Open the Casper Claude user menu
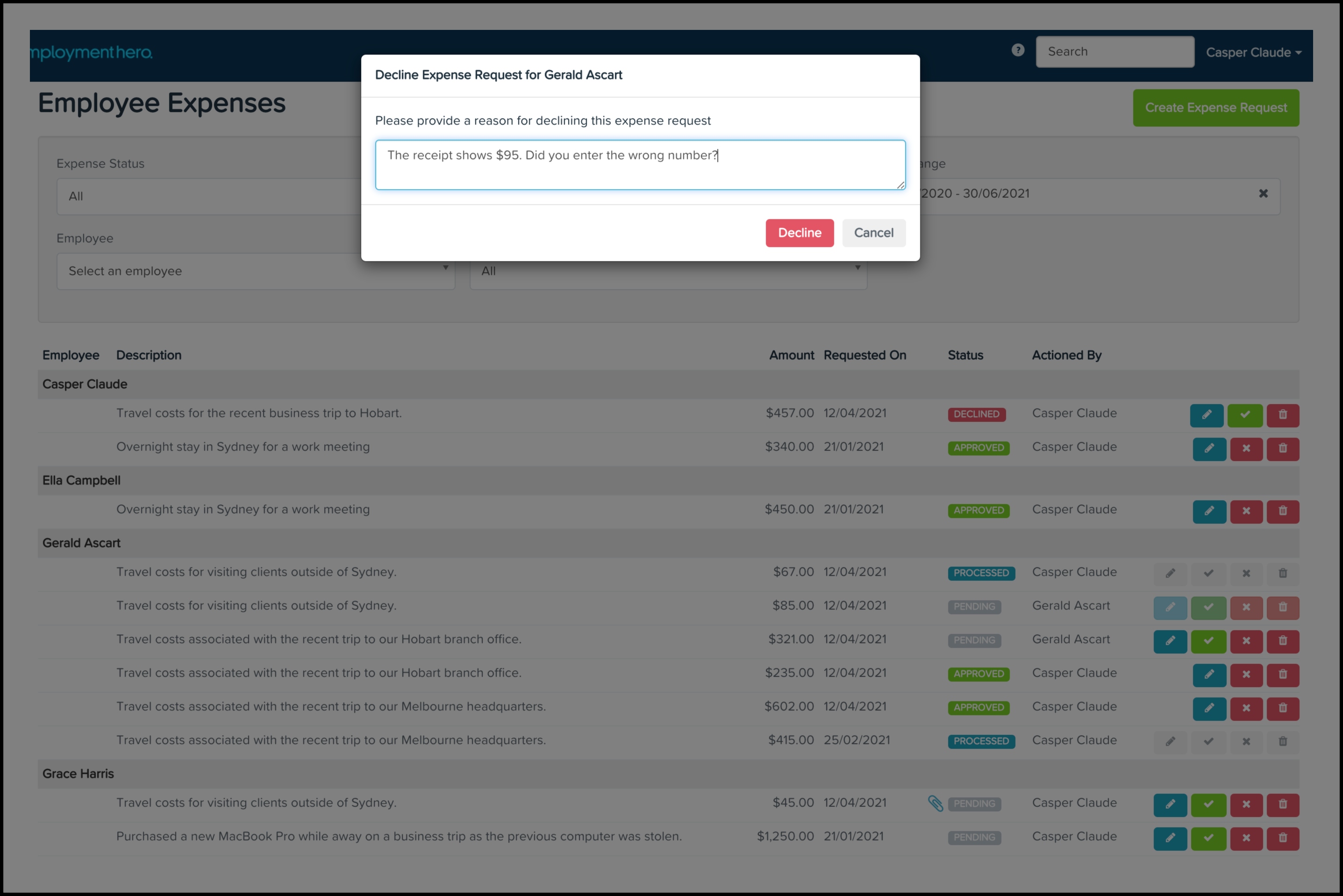This screenshot has height=896, width=1343. (1253, 53)
